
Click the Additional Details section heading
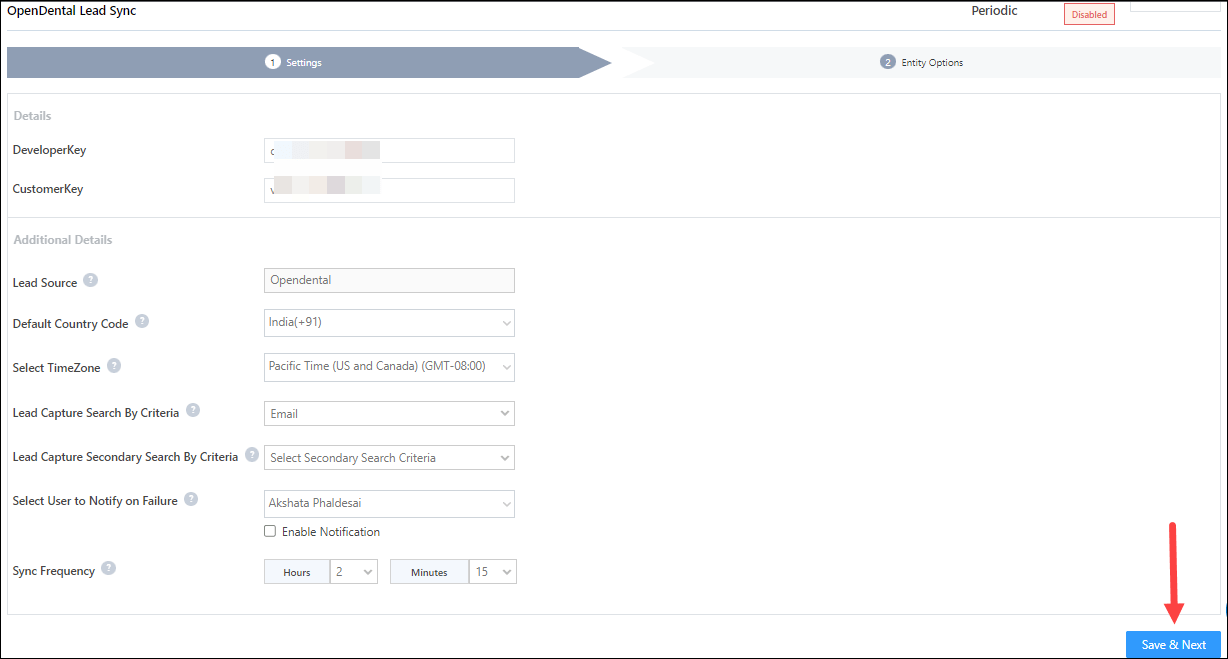pyautogui.click(x=63, y=240)
